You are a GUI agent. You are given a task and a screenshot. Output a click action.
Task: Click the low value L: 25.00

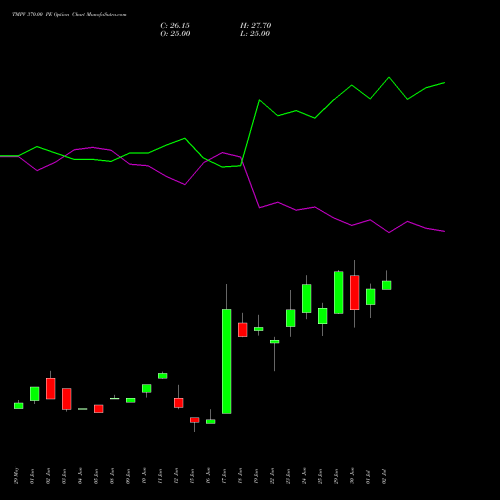(x=255, y=34)
